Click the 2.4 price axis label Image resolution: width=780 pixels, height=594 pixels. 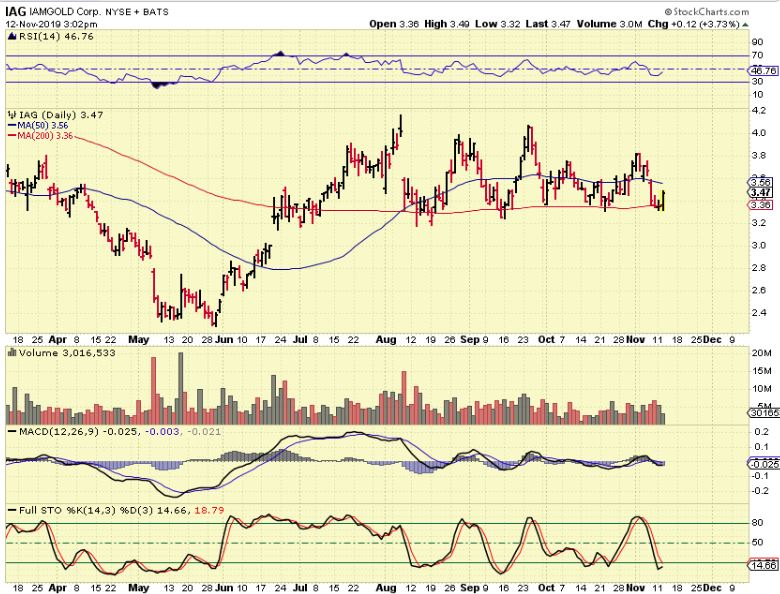pos(759,313)
